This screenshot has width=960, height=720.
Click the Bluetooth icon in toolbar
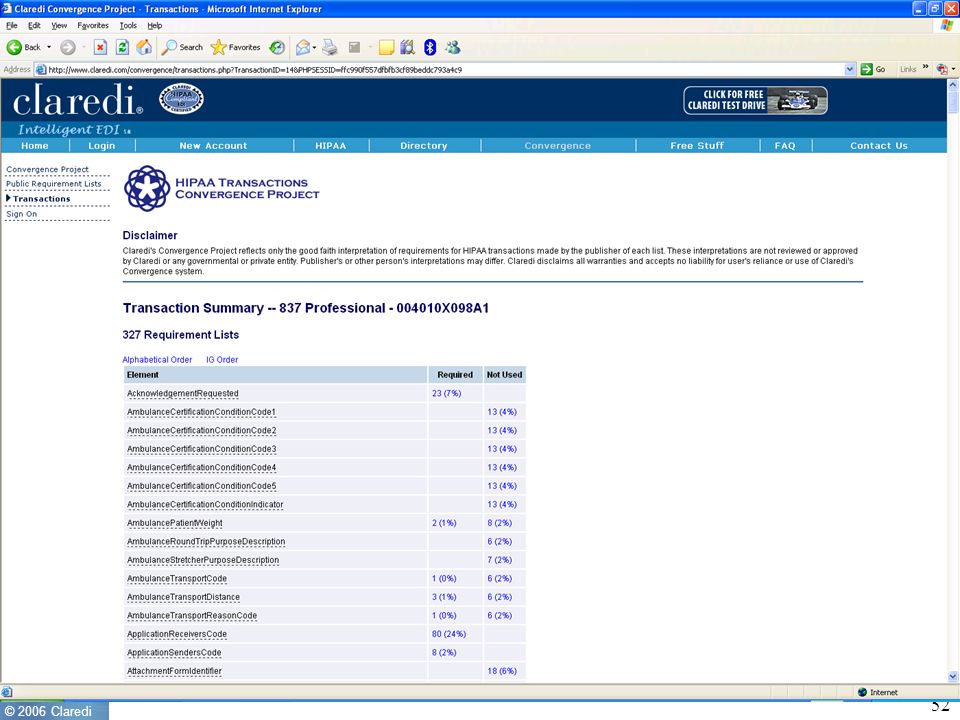point(430,47)
